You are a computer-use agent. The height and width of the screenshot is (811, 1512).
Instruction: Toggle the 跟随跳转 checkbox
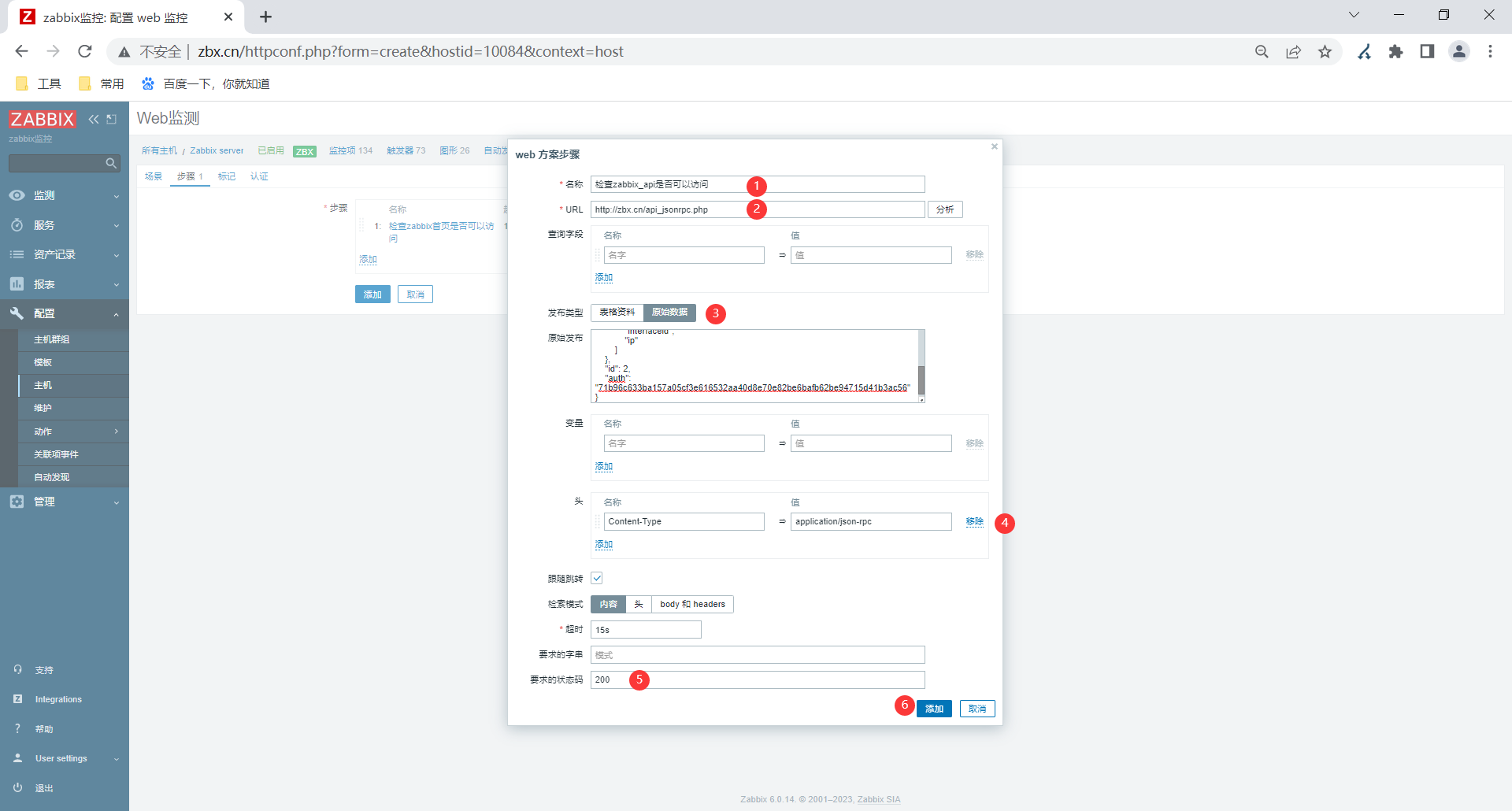pyautogui.click(x=597, y=578)
